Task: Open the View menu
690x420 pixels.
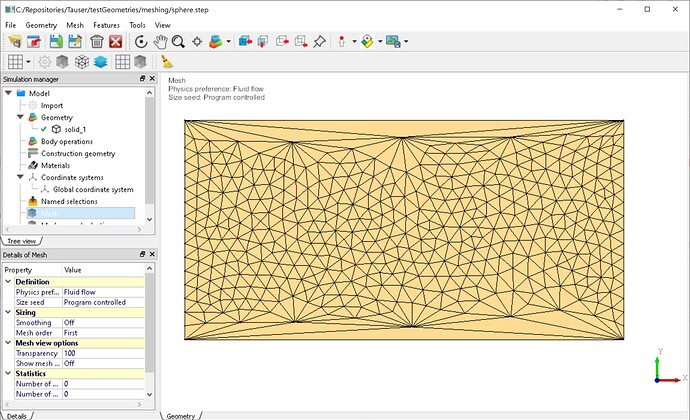Action: coord(162,25)
